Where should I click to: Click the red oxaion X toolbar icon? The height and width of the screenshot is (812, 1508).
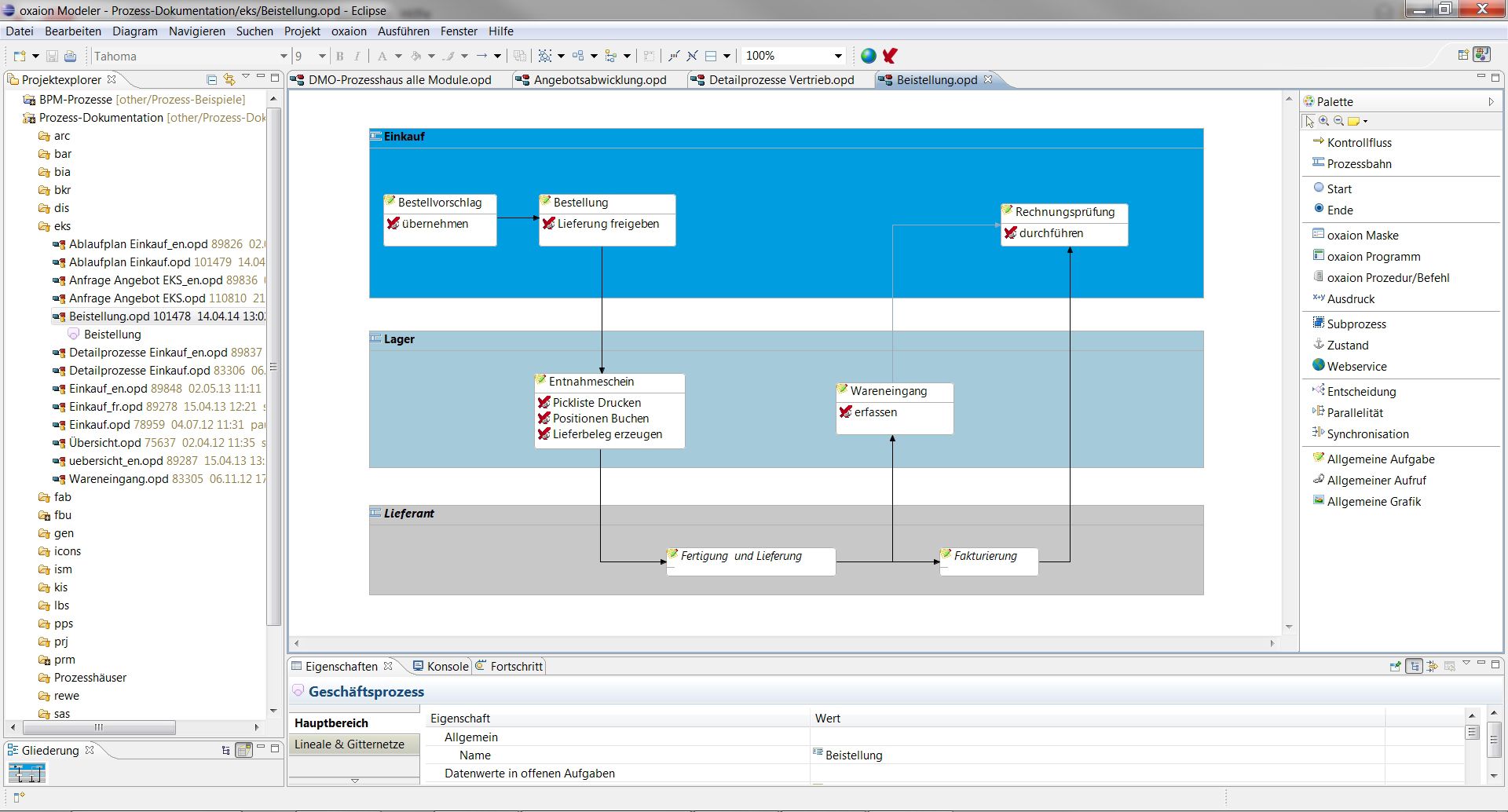[x=890, y=56]
